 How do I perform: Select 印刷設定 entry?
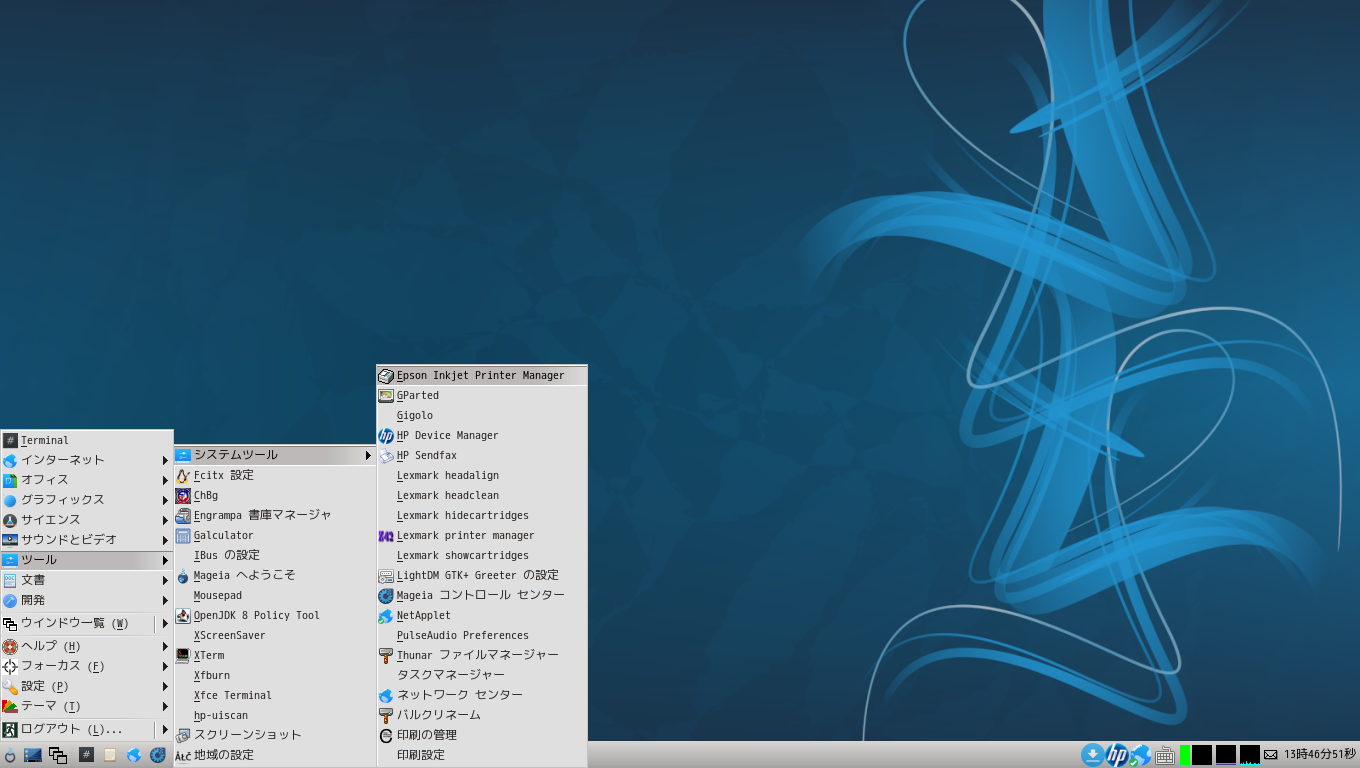[482, 755]
